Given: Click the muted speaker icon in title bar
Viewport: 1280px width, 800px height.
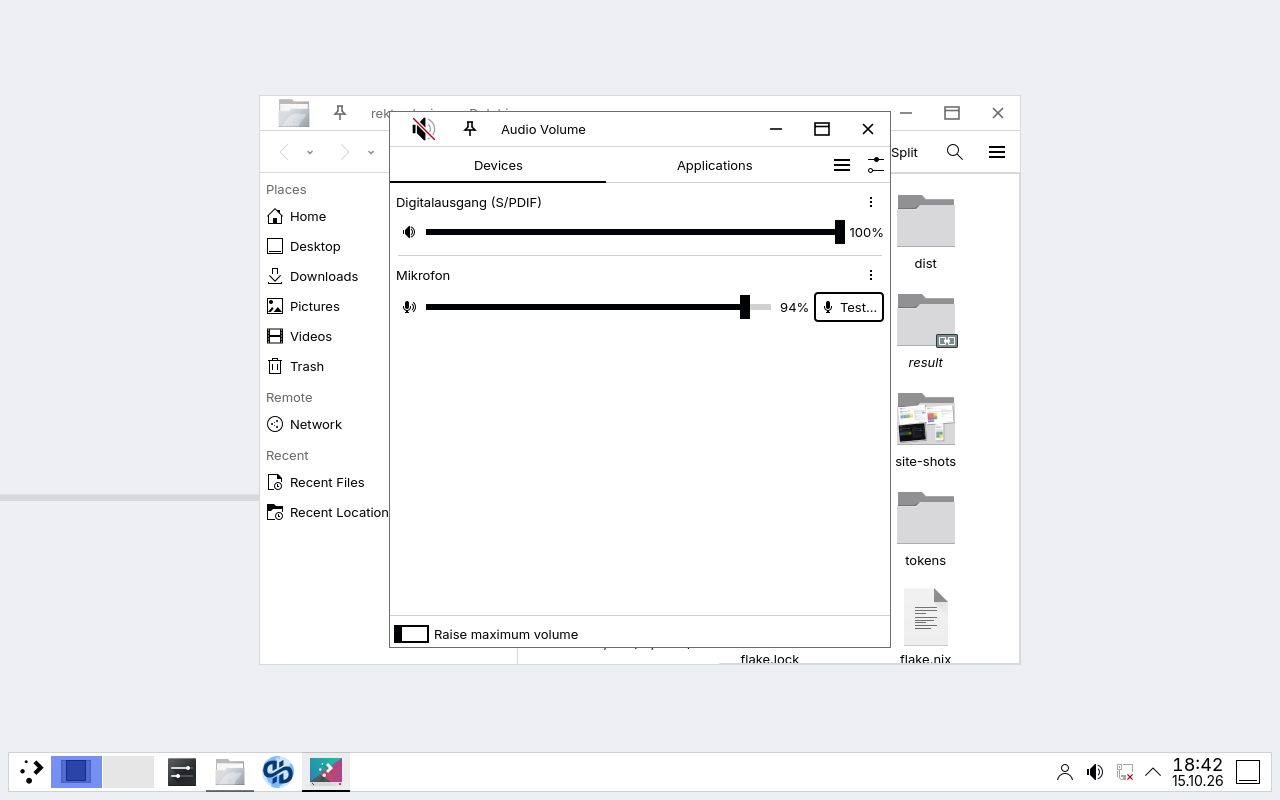Looking at the screenshot, I should tap(424, 129).
